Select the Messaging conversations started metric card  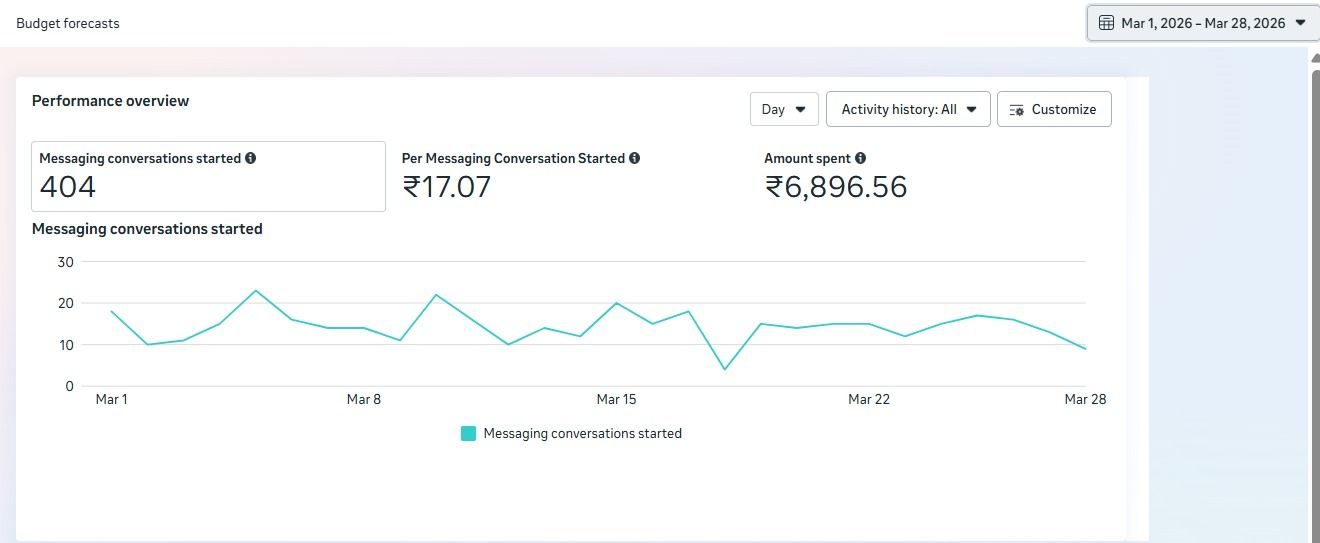coord(208,176)
